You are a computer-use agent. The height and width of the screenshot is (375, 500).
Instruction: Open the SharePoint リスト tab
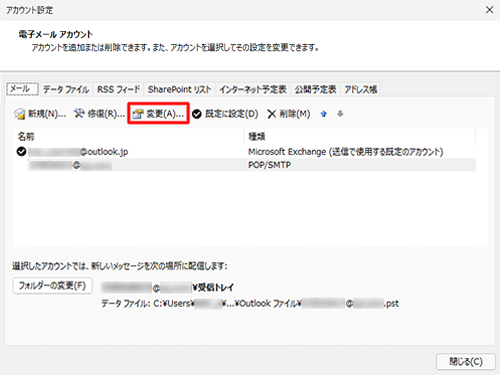(180, 89)
